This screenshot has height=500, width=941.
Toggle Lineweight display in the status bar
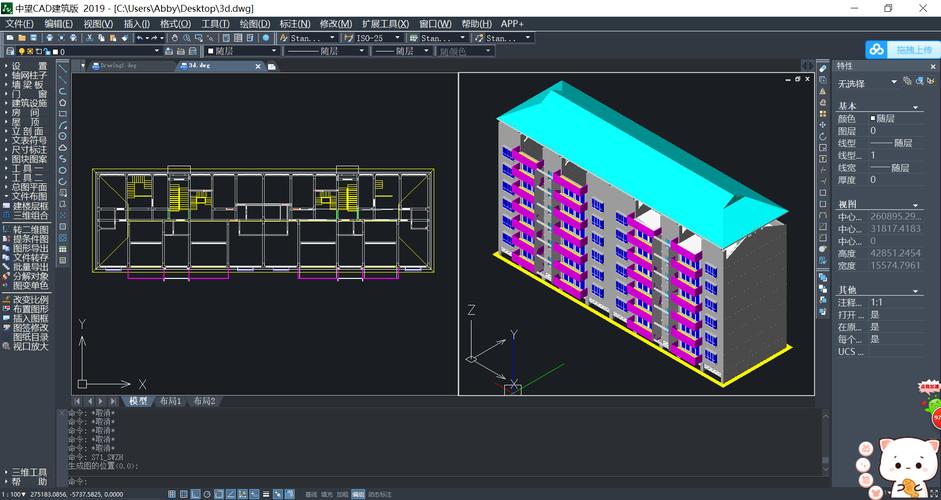(x=266, y=494)
